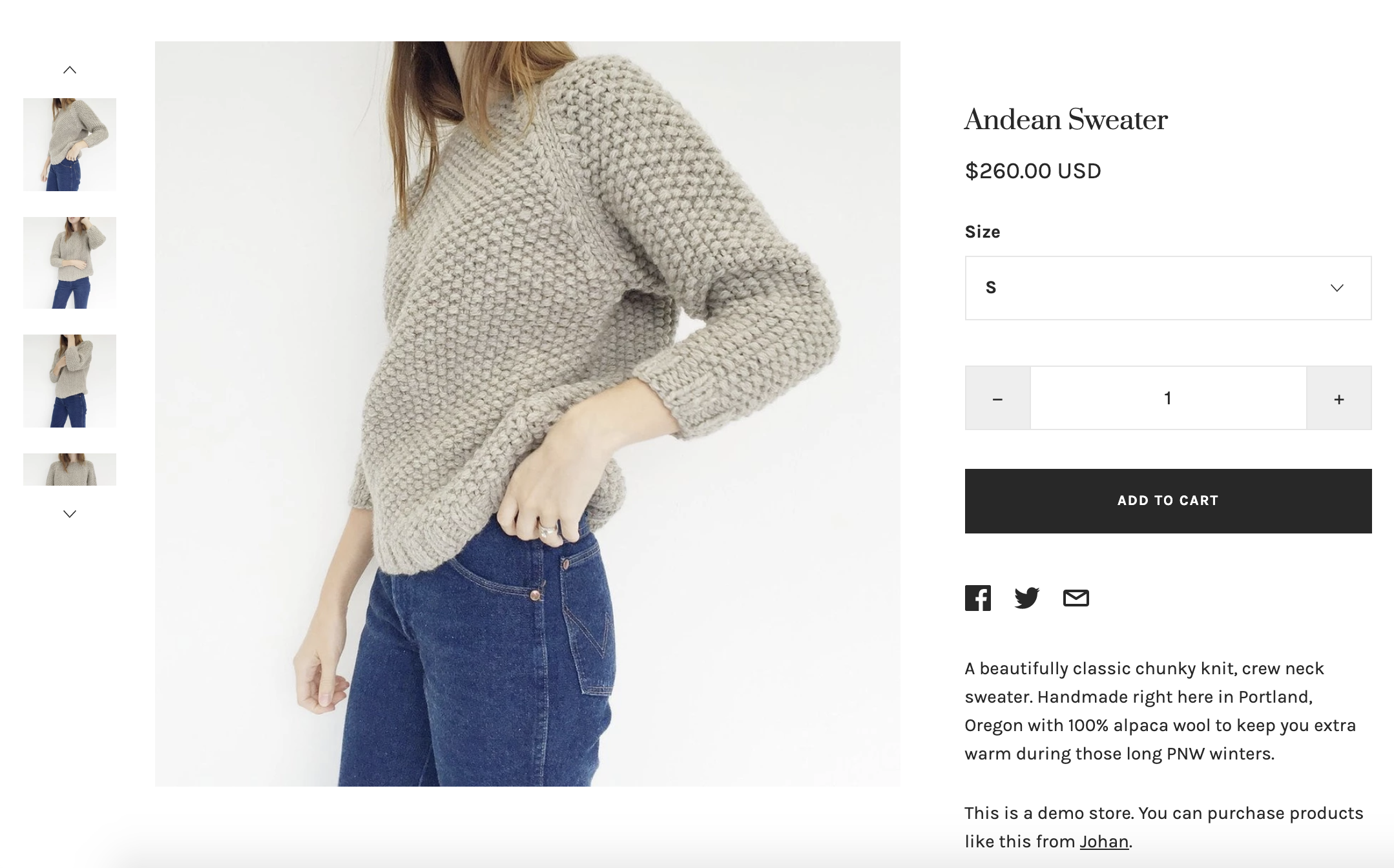Click the $260.00 USD price text

(1032, 171)
